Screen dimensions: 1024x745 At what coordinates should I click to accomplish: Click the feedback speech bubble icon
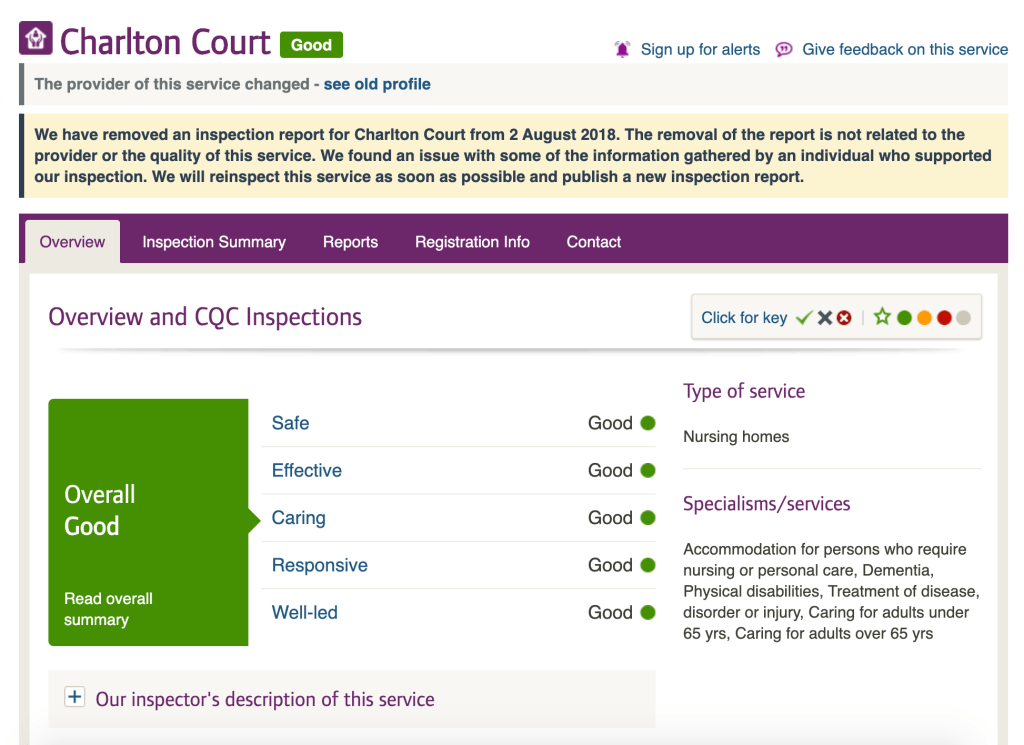click(x=784, y=49)
